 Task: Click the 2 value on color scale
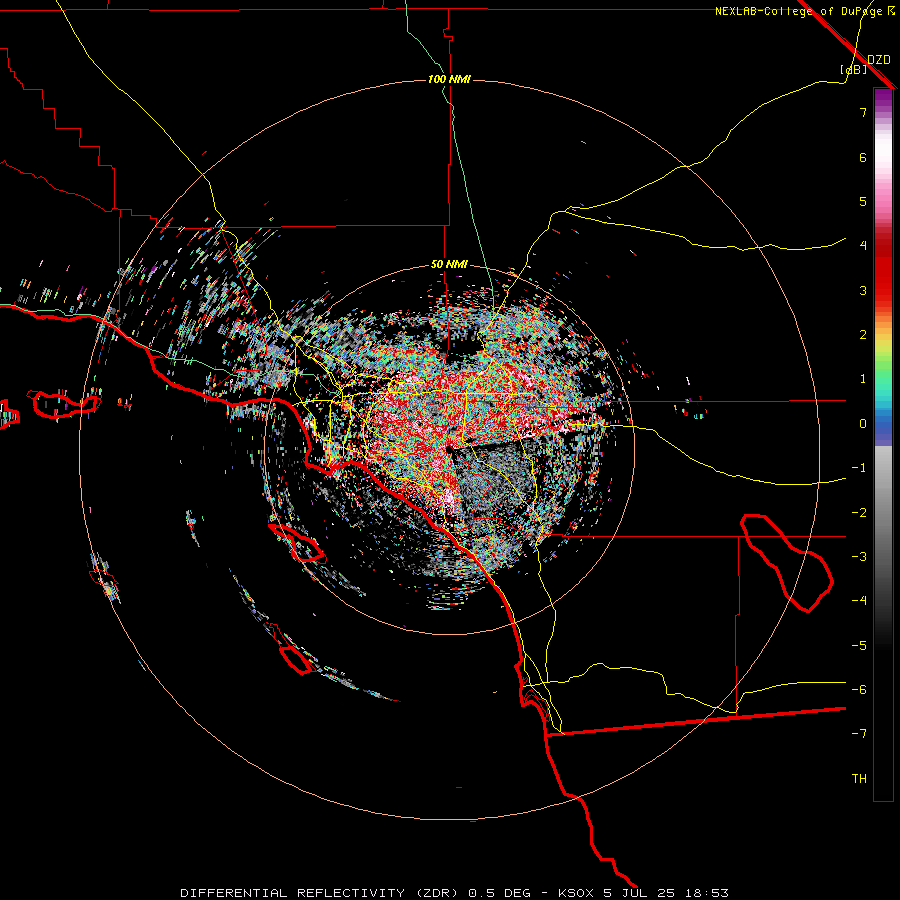(863, 334)
